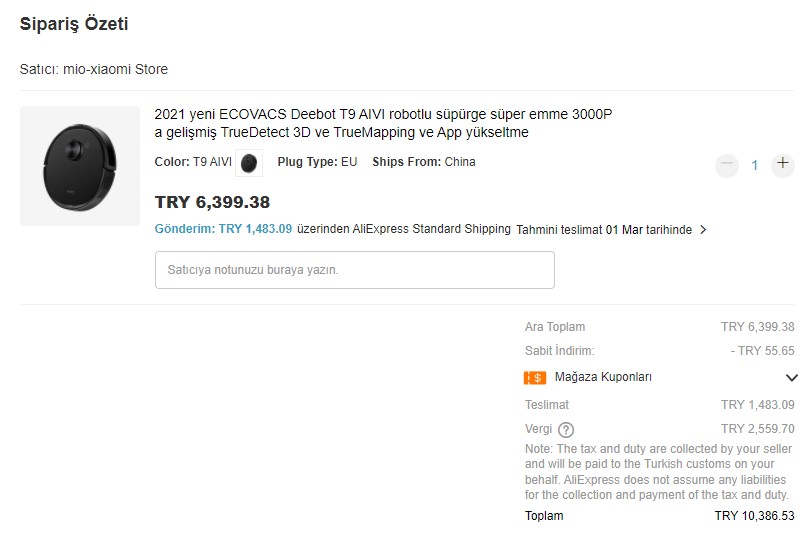This screenshot has height=540, width=811.
Task: Click the T9 AIVI color swatch thumbnail
Action: (x=249, y=163)
